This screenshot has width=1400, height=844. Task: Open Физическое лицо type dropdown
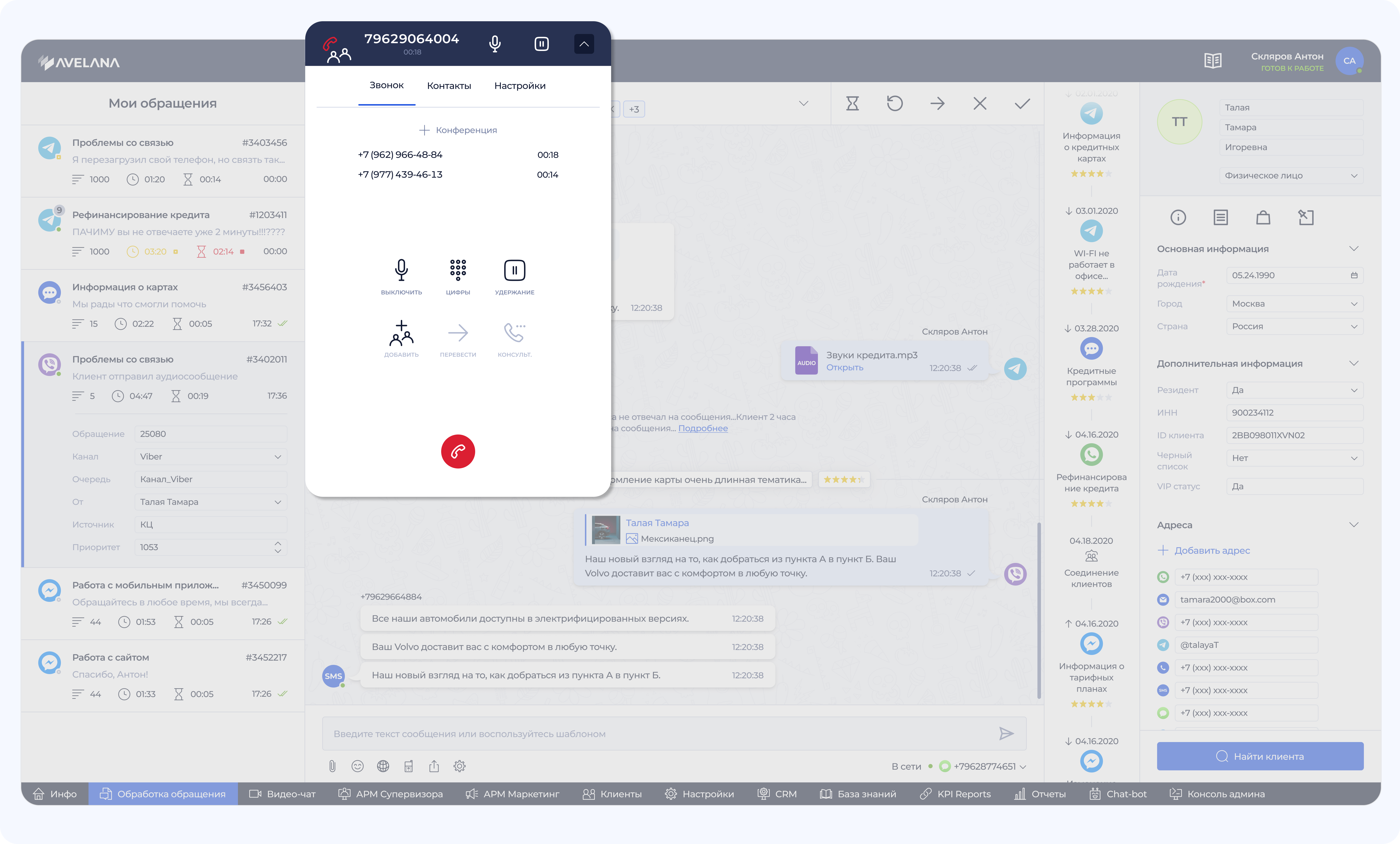[x=1291, y=176]
